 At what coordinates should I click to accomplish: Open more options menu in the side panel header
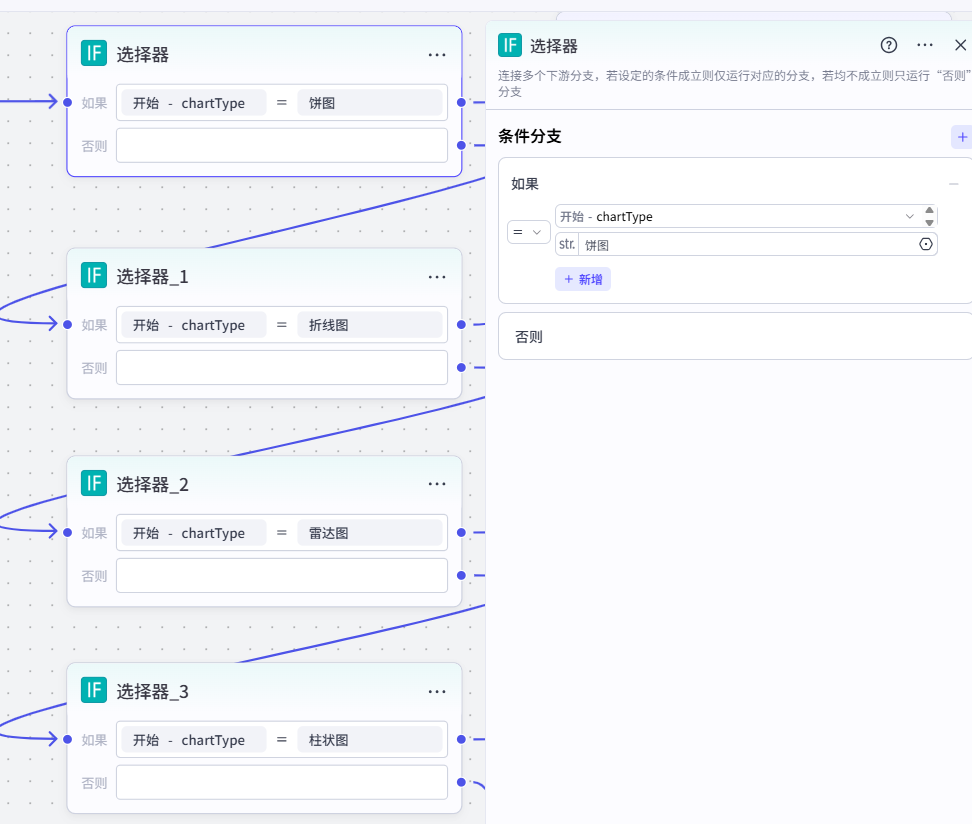pyautogui.click(x=925, y=45)
